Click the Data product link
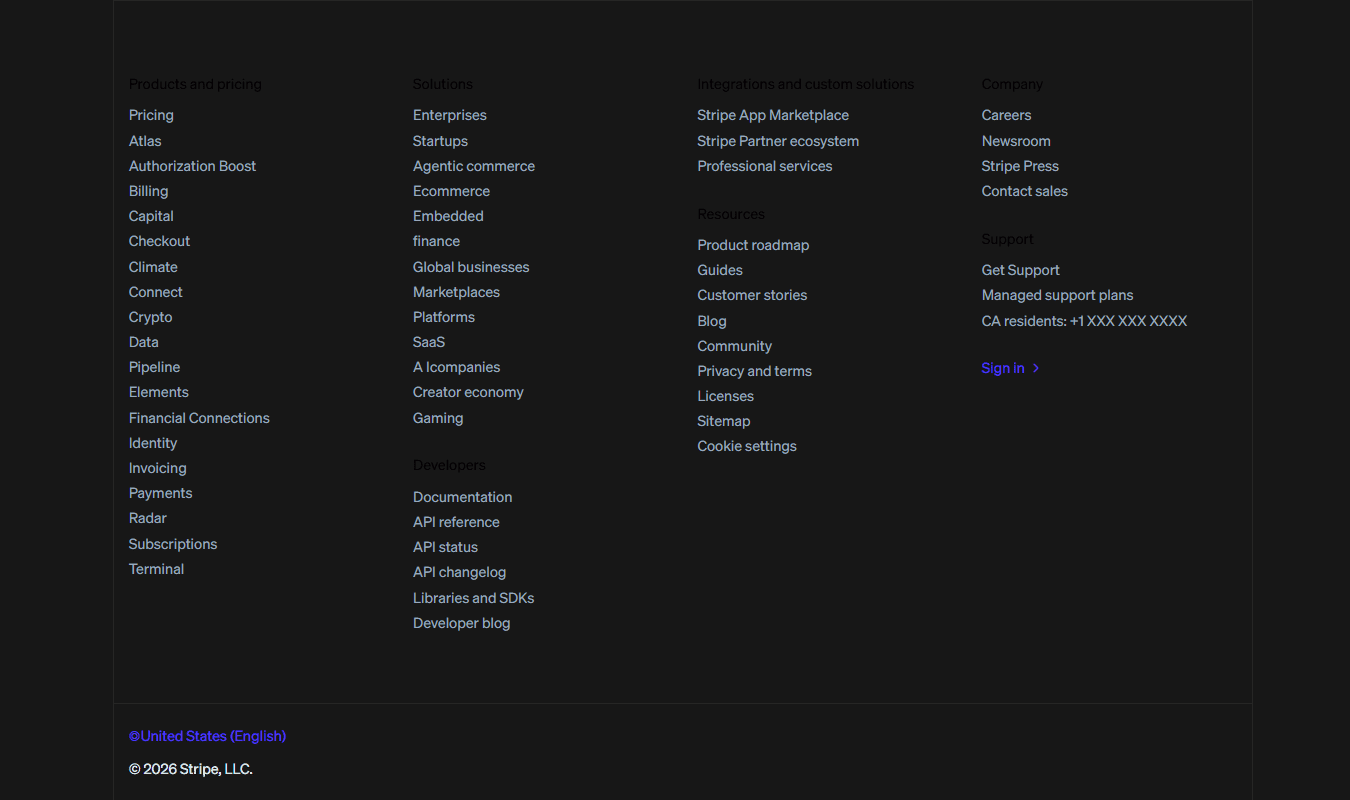 (x=144, y=342)
